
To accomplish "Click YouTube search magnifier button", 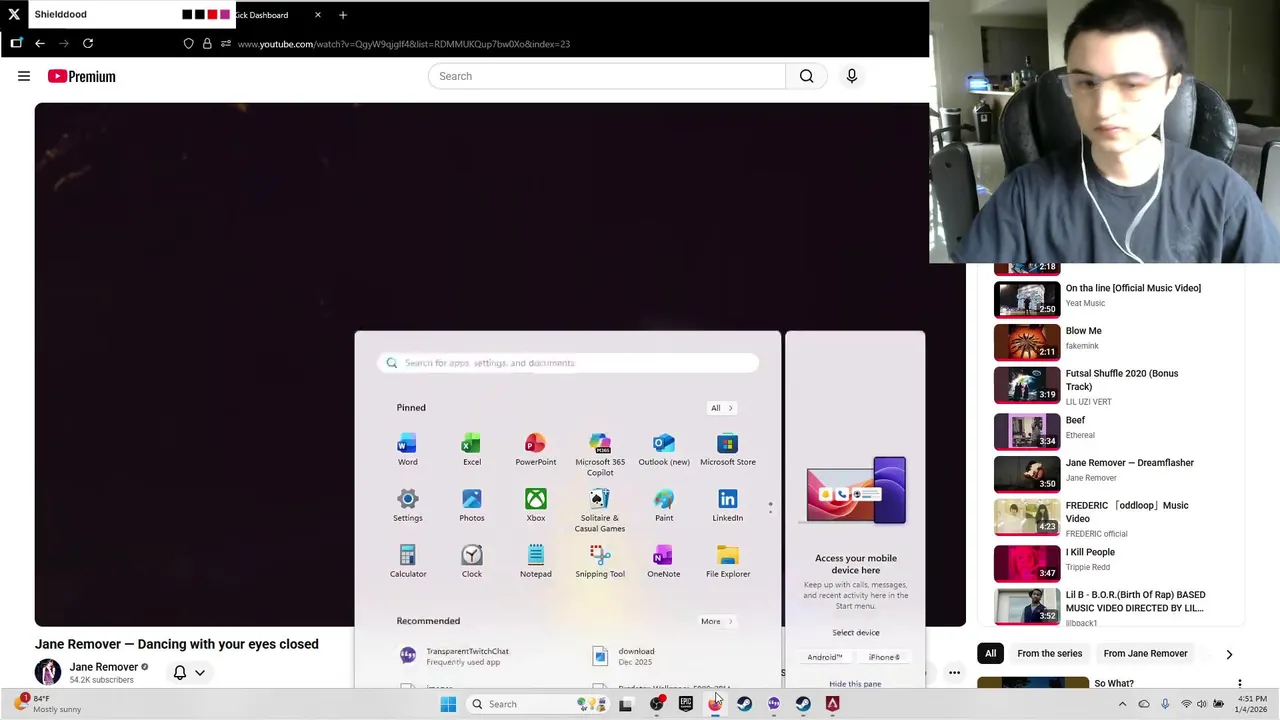I will point(806,76).
